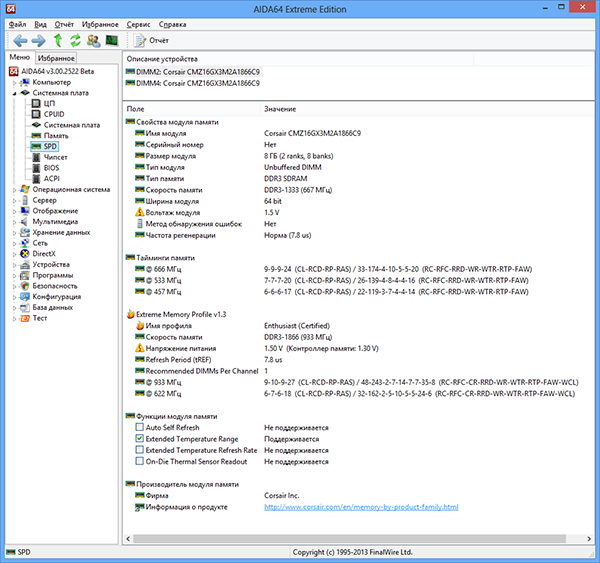The image size is (600, 563).
Task: Click the horizontal scrollbar right arrow
Action: coord(589,539)
